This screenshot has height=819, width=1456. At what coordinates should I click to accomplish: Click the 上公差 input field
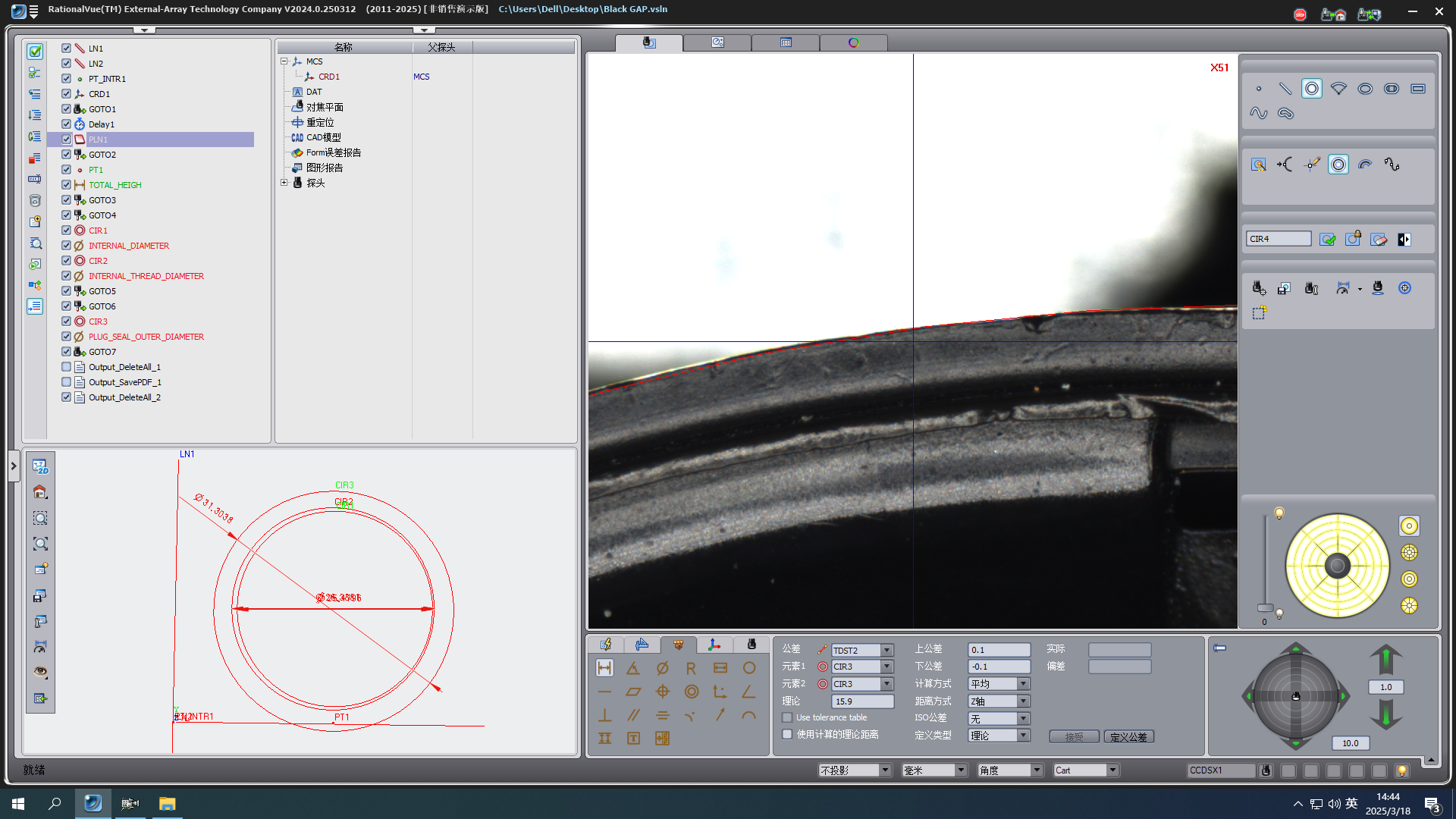tap(999, 650)
